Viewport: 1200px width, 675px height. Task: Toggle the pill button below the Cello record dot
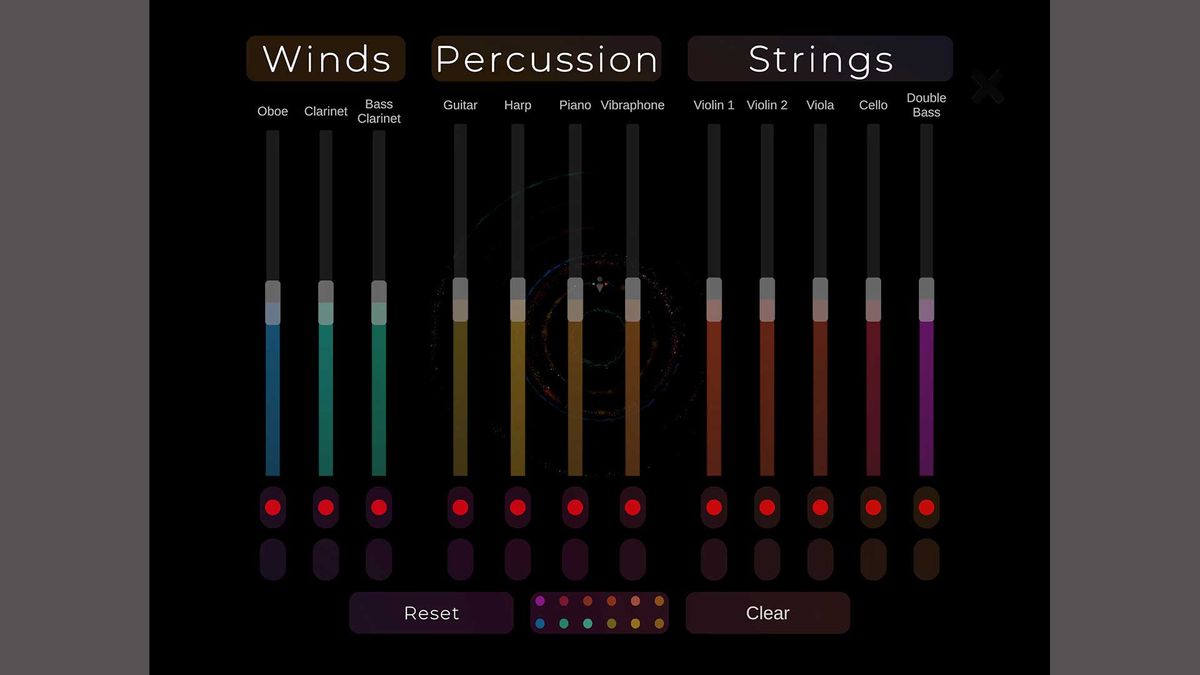pyautogui.click(x=872, y=559)
